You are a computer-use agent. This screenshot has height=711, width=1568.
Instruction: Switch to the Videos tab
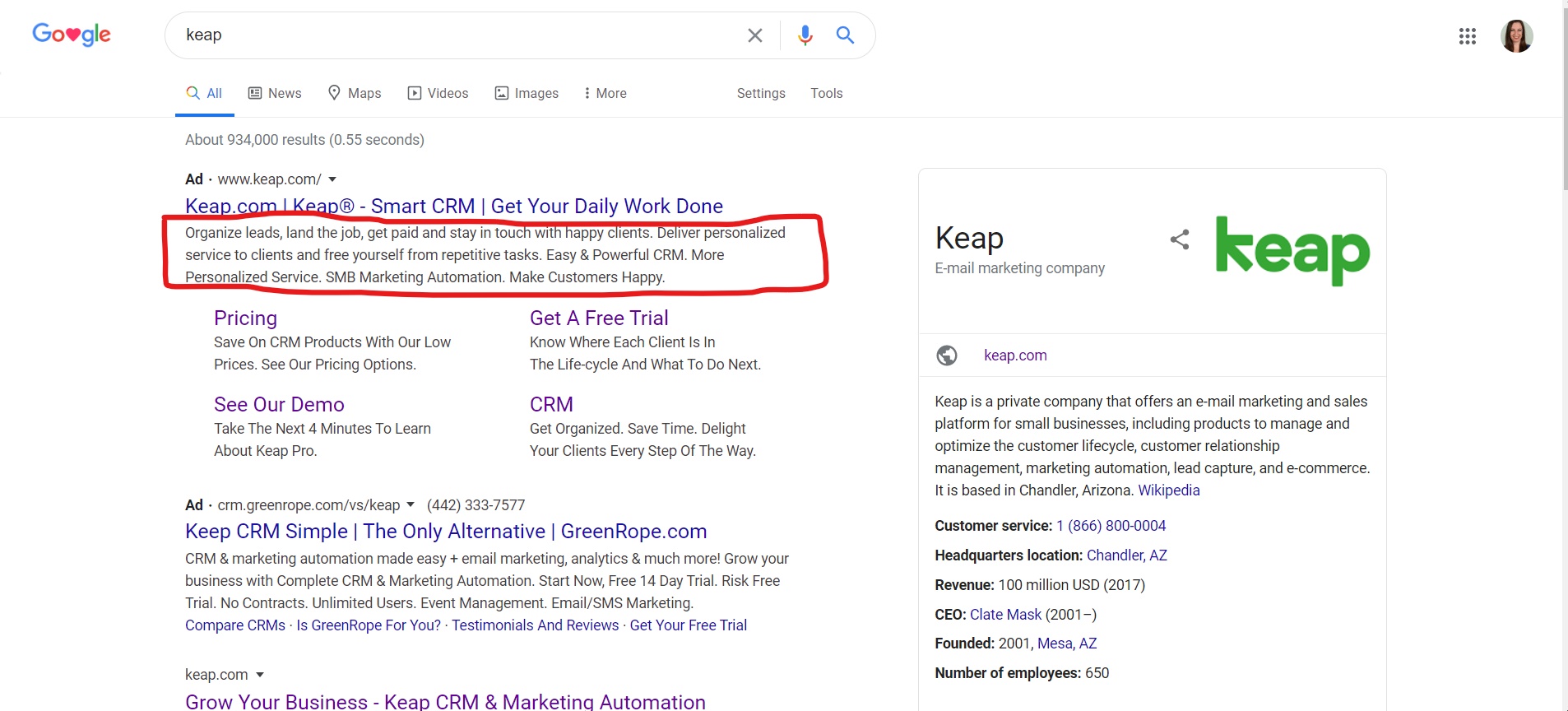pos(438,93)
